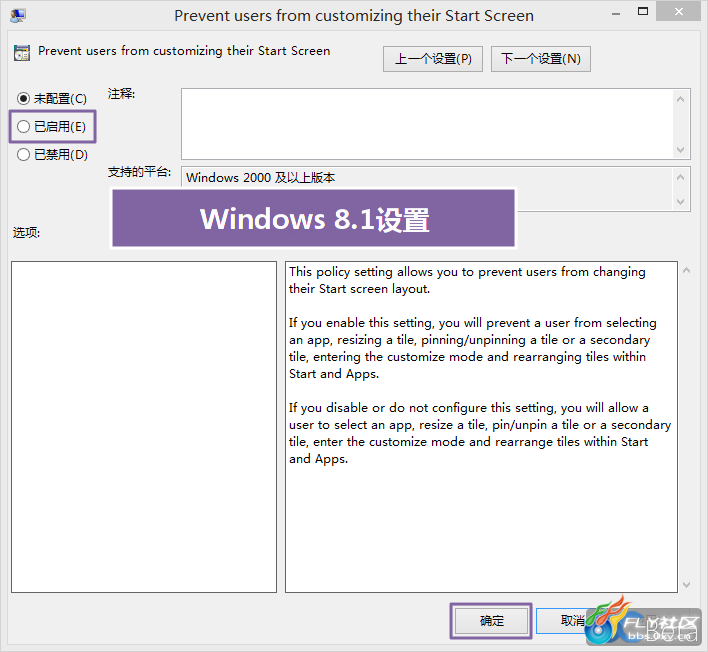This screenshot has width=708, height=652.
Task: Go to next setting 下一个设置(N)
Action: tap(540, 59)
